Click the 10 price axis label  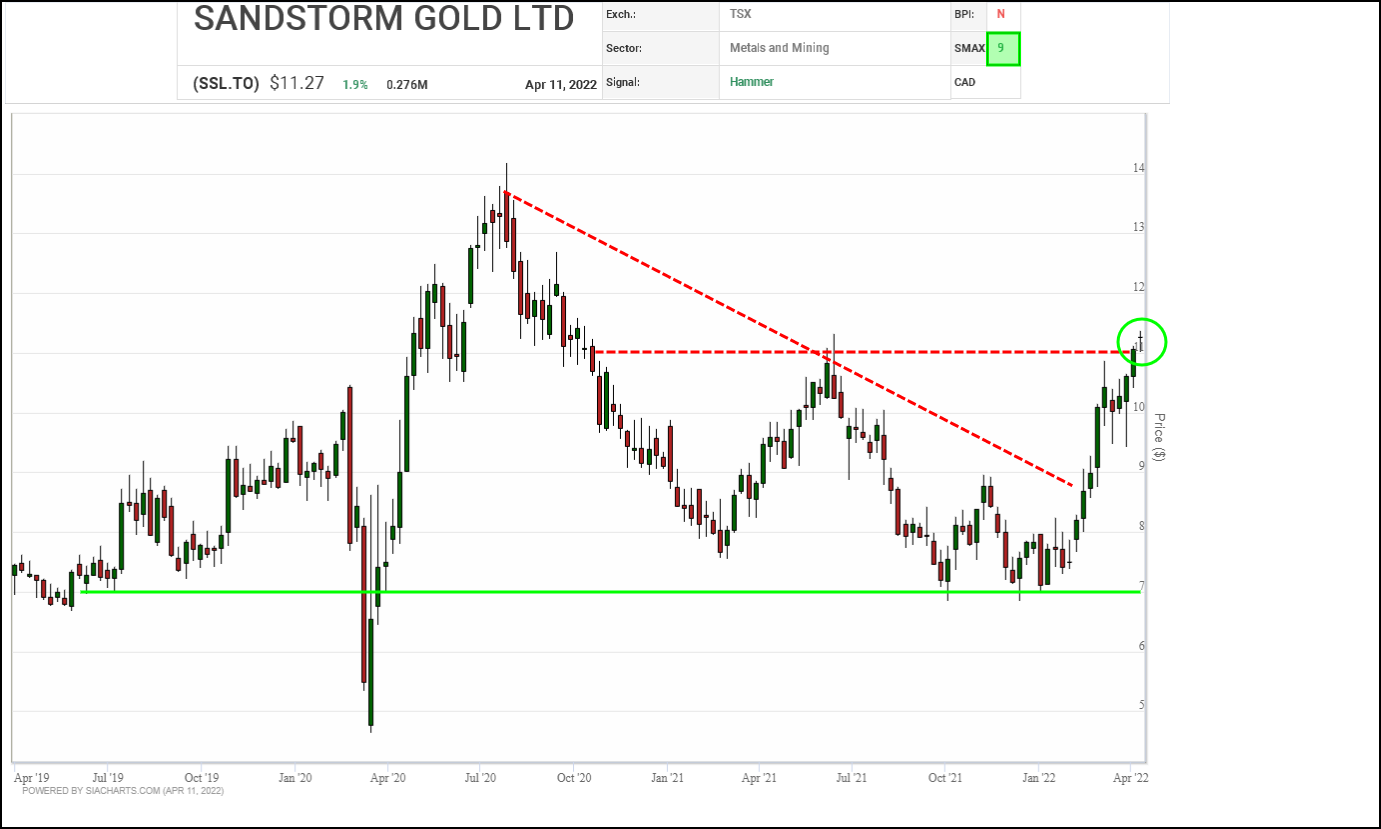click(x=1139, y=407)
